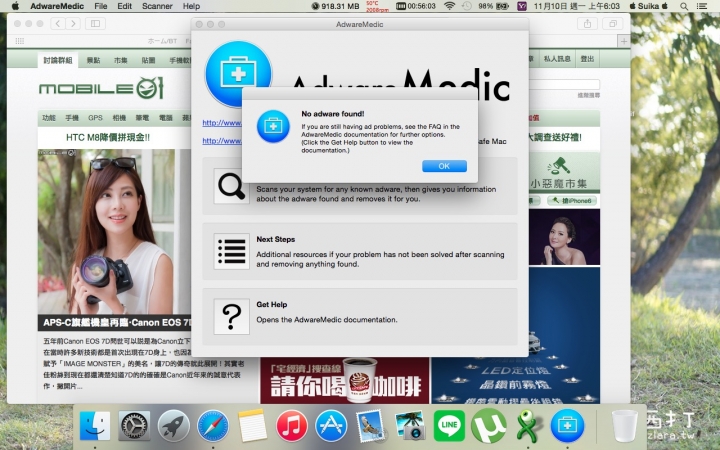Screen dimensions: 720x450
Task: Open the first http://www link in AdwareMedic
Action: [222, 123]
